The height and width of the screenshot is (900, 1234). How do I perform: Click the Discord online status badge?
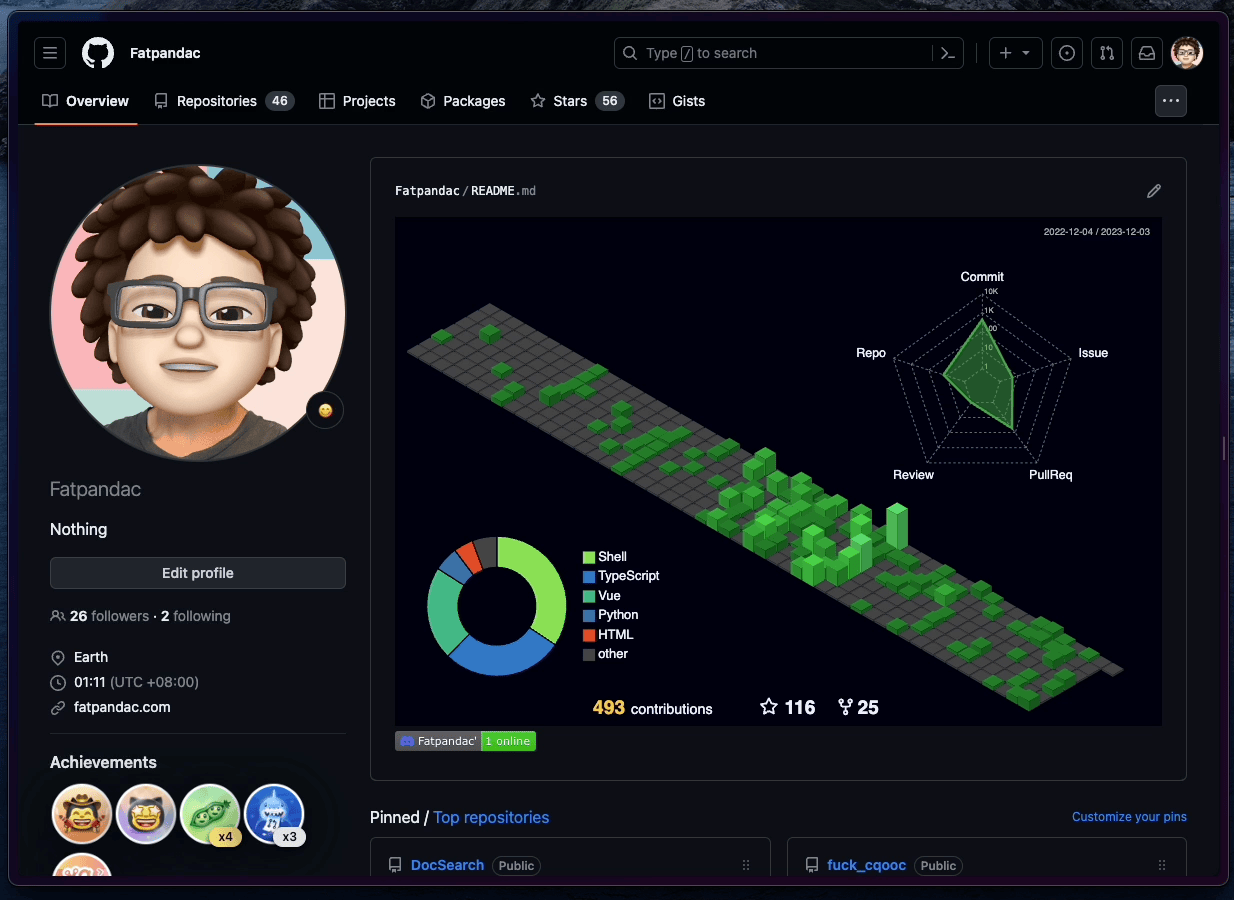click(466, 741)
